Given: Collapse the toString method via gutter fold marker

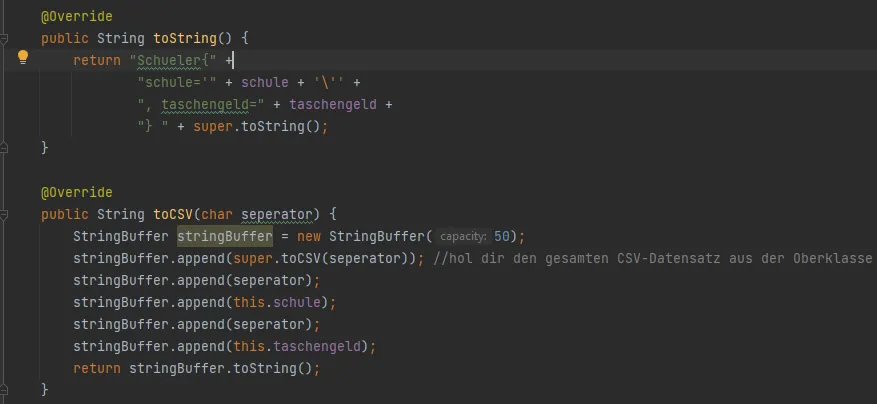Looking at the screenshot, I should click(3, 39).
